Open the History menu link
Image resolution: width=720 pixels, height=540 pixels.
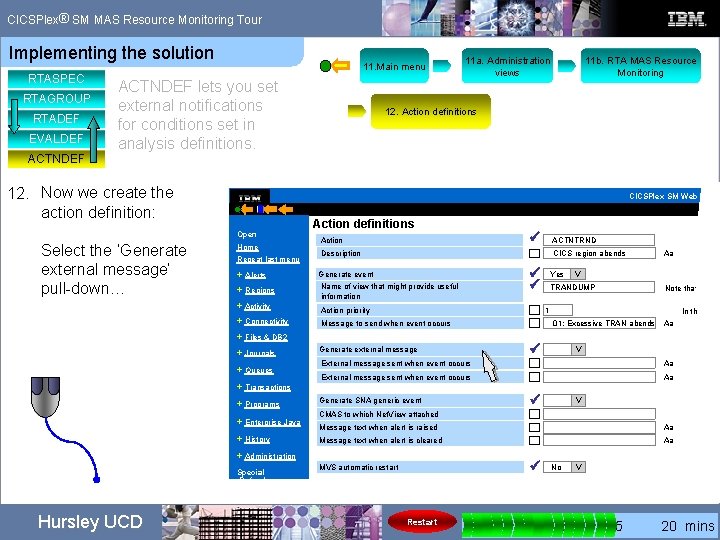click(x=257, y=439)
